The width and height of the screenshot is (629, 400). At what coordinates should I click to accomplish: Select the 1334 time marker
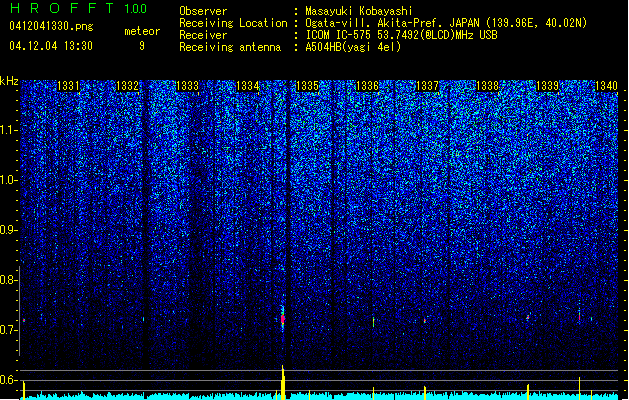click(248, 86)
